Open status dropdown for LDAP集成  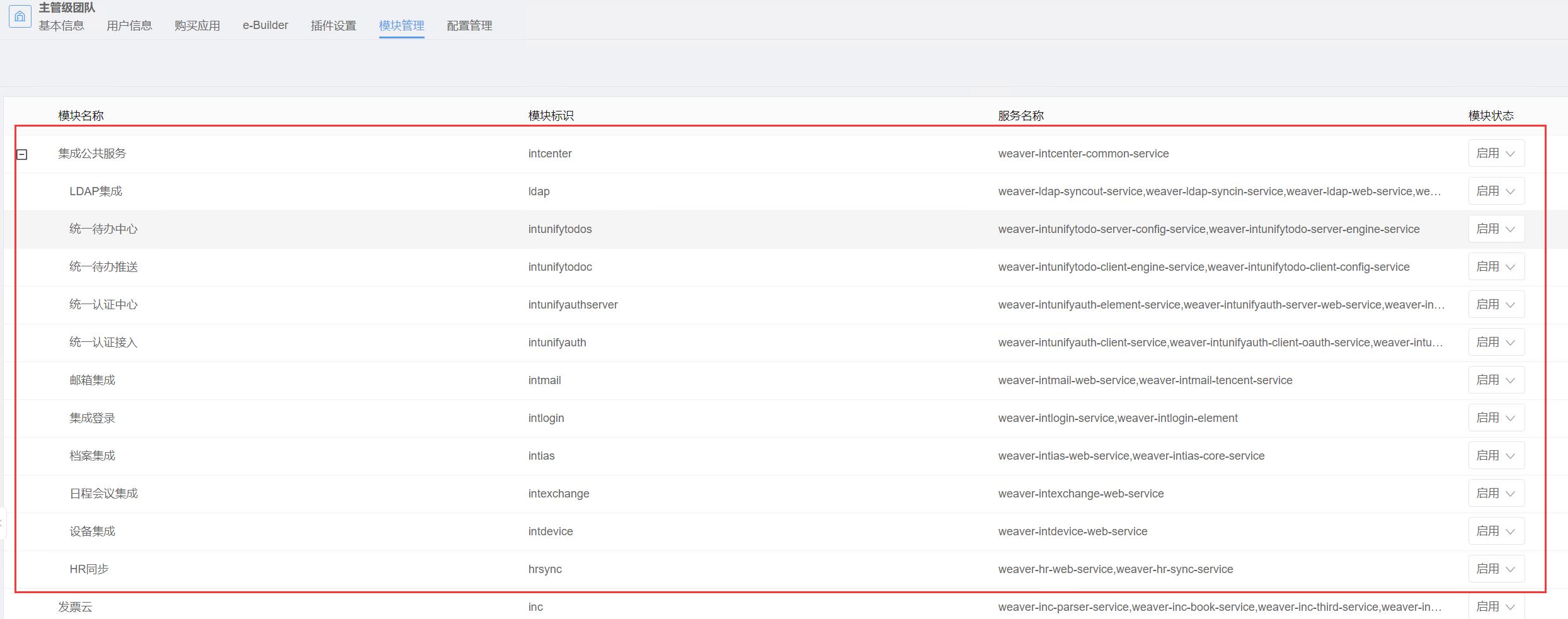(x=1496, y=191)
